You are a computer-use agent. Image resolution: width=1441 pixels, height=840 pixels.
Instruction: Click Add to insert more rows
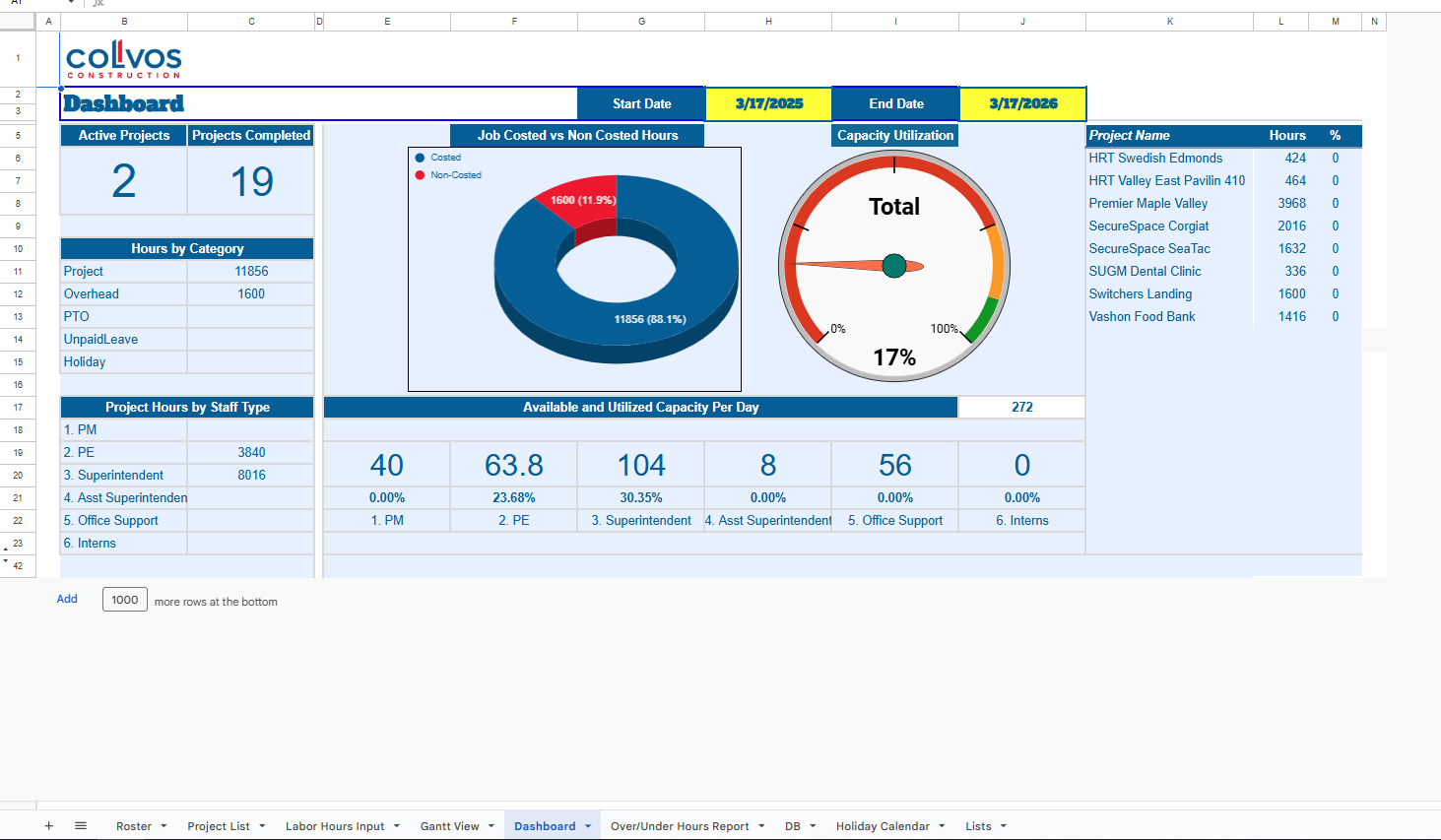pyautogui.click(x=67, y=599)
